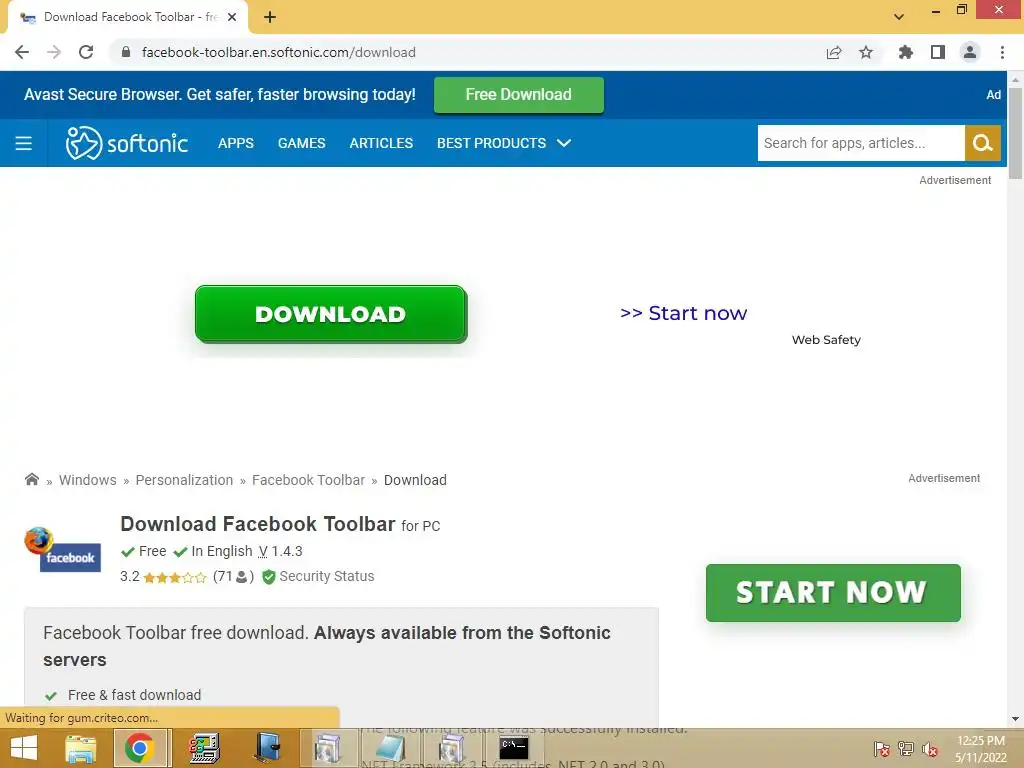
Task: Click the Facebook Toolbar app icon
Action: pos(63,550)
